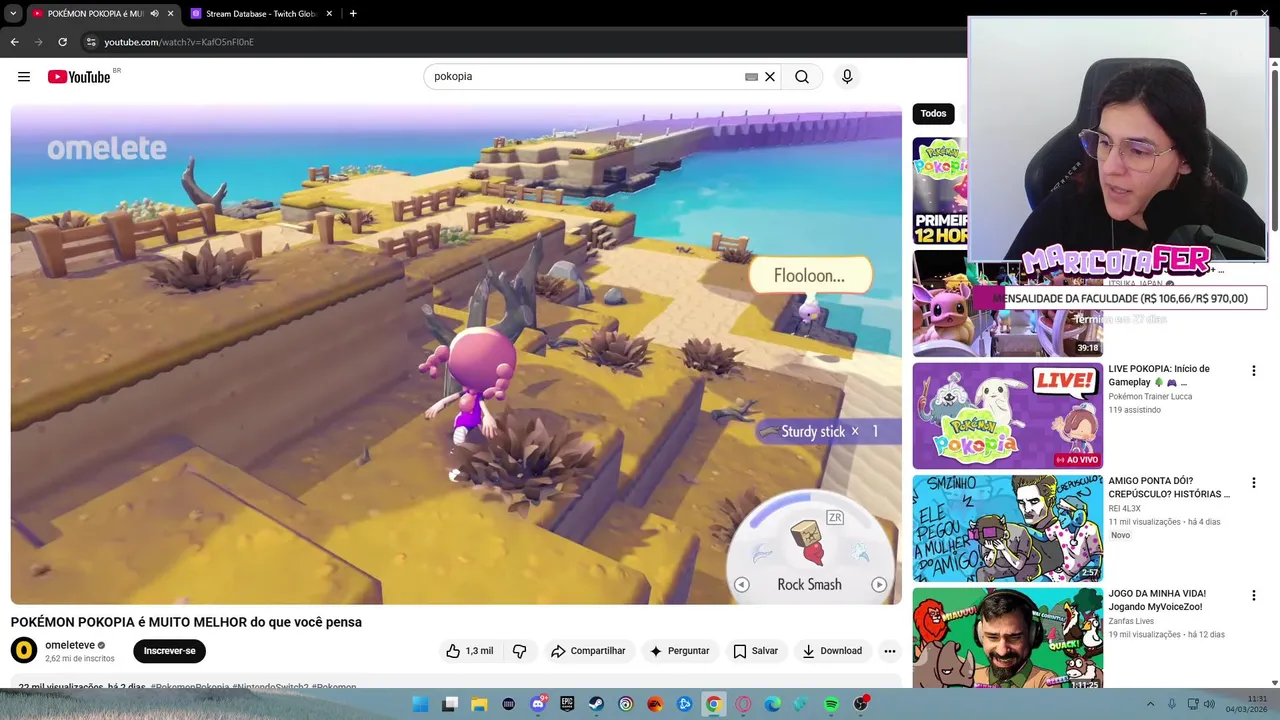Open more actions ellipsis under the video
Image resolution: width=1280 pixels, height=720 pixels.
(x=890, y=651)
